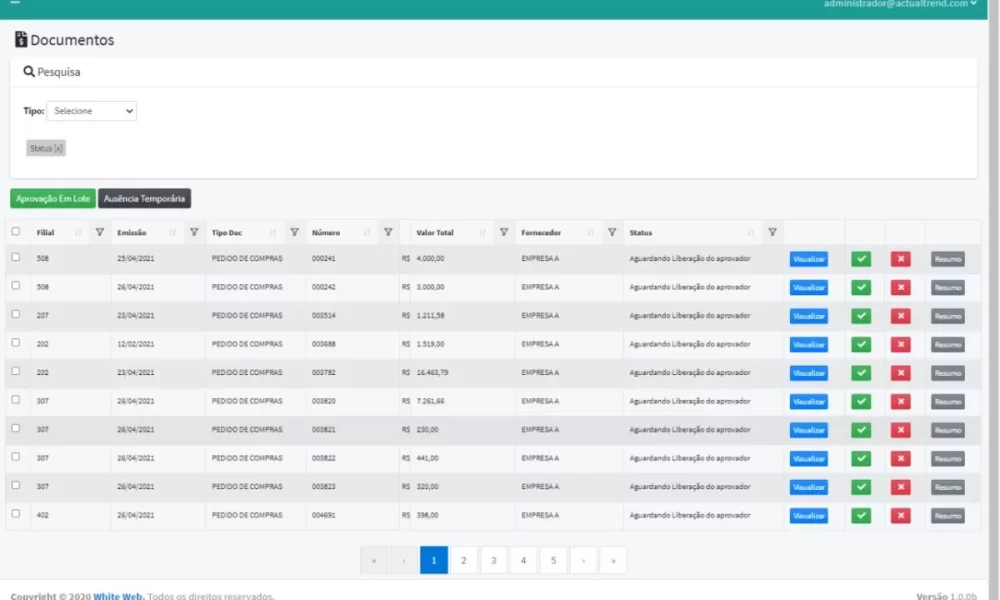Sort table by Filial column

click(78, 233)
